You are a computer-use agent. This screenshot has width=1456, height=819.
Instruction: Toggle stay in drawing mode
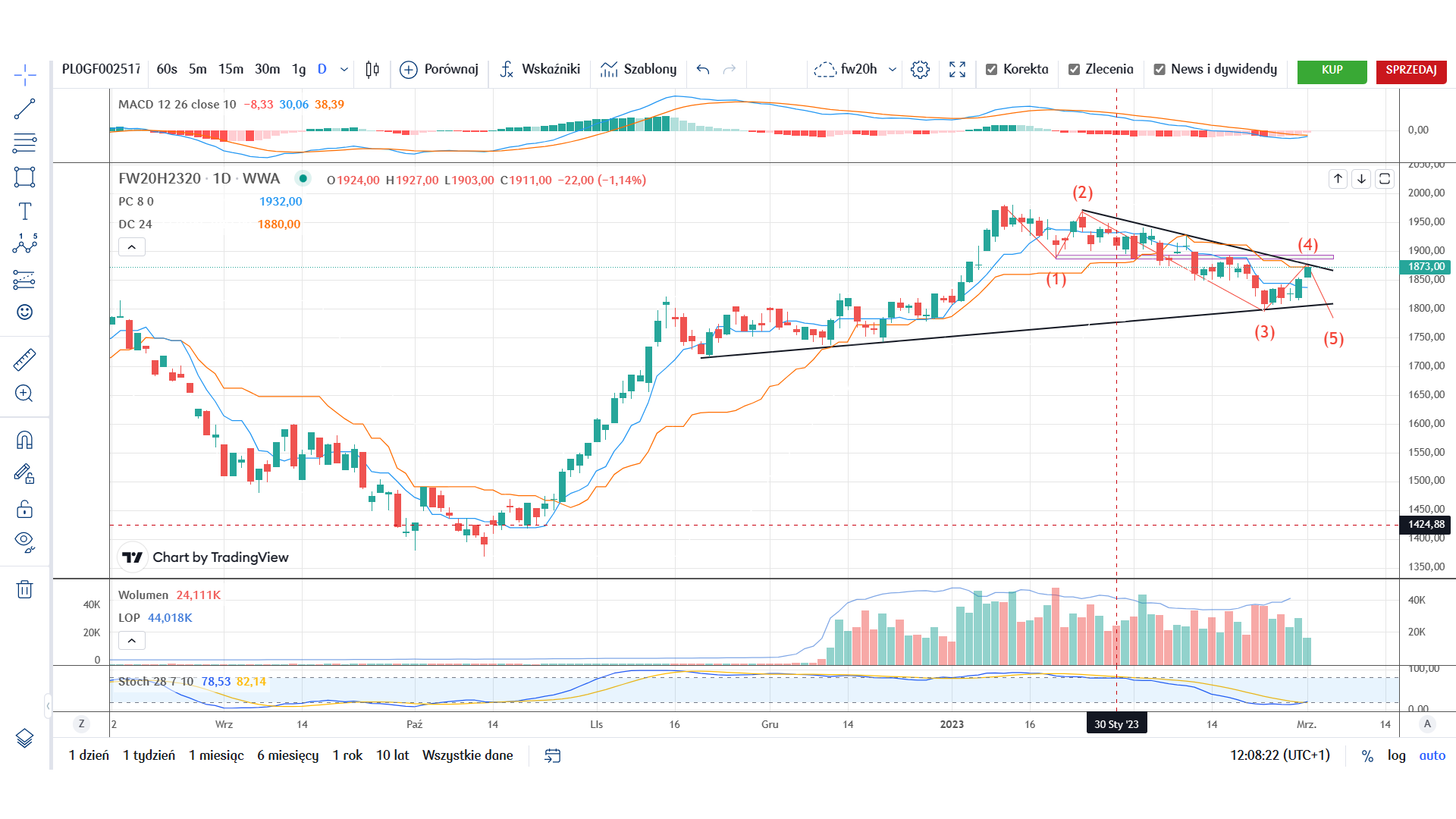click(24, 475)
